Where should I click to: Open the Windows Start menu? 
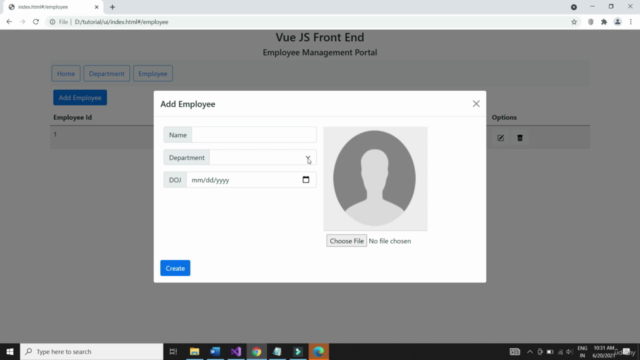(x=10, y=351)
